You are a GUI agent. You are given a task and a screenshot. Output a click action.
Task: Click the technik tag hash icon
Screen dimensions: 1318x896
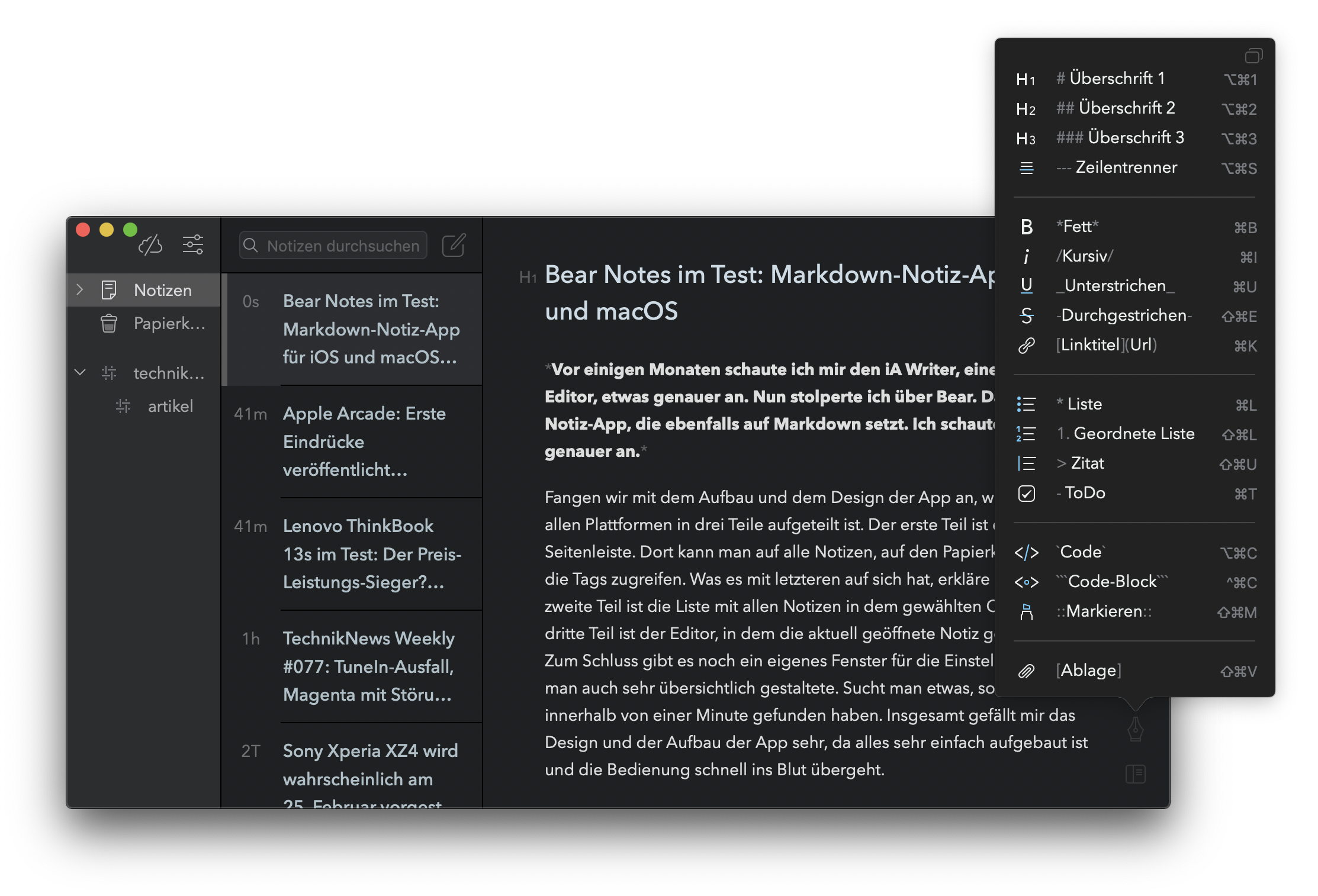pos(109,373)
